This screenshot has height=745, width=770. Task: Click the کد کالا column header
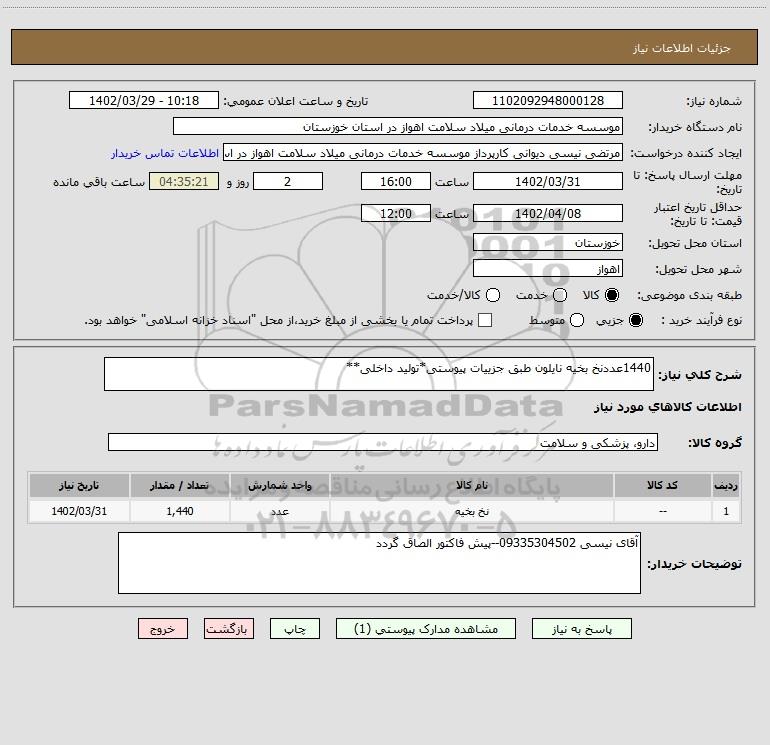(x=662, y=485)
